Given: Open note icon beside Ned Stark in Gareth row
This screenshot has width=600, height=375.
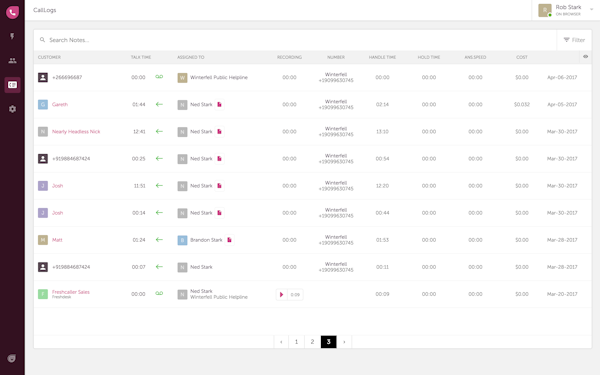Looking at the screenshot, I should point(219,104).
